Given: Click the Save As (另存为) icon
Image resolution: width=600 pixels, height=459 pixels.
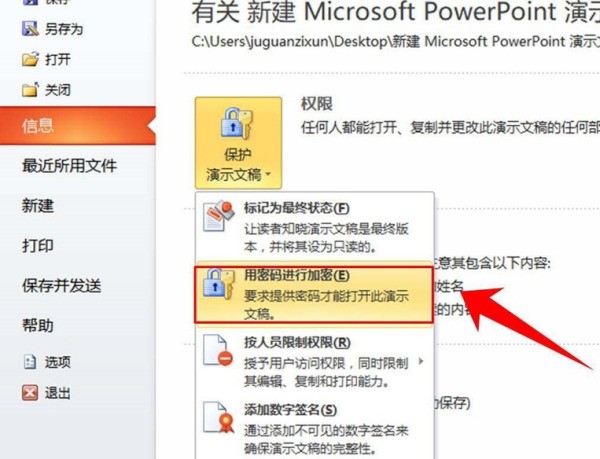Looking at the screenshot, I should [30, 29].
